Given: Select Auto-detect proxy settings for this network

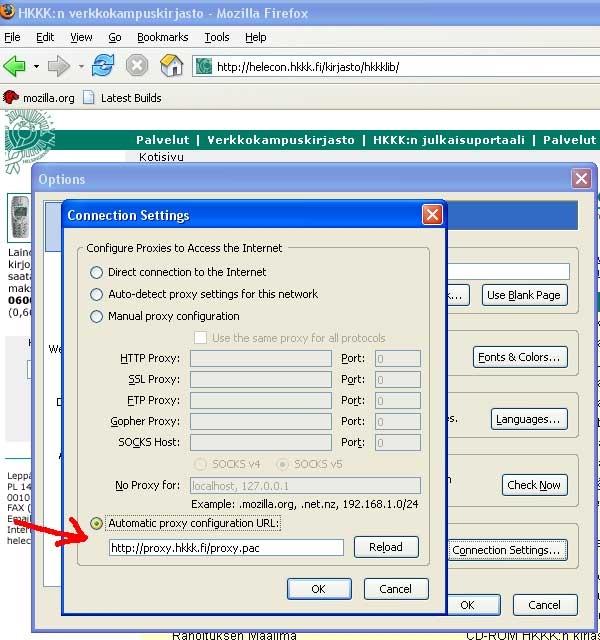Looking at the screenshot, I should (97, 294).
